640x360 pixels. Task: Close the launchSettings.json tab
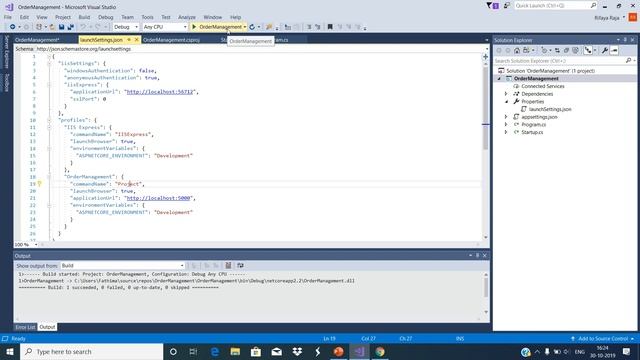137,40
